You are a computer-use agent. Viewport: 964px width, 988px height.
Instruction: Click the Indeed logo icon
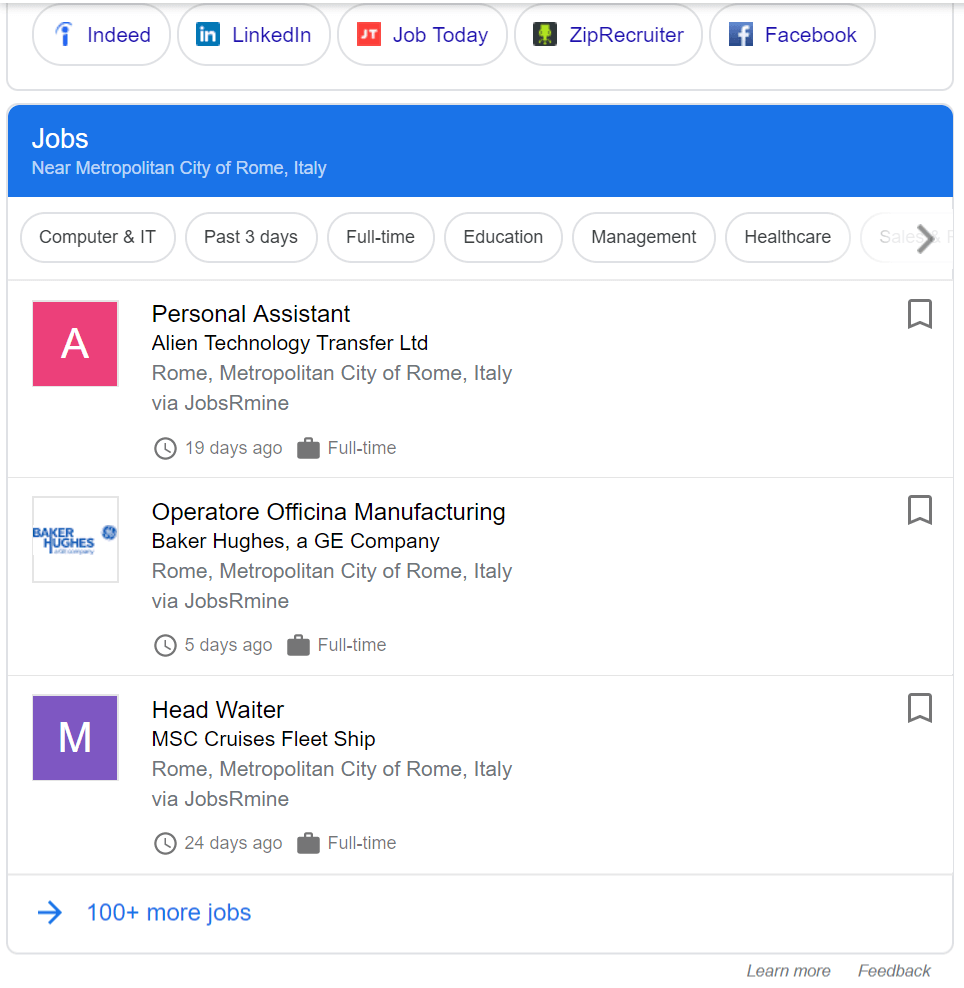pos(64,34)
